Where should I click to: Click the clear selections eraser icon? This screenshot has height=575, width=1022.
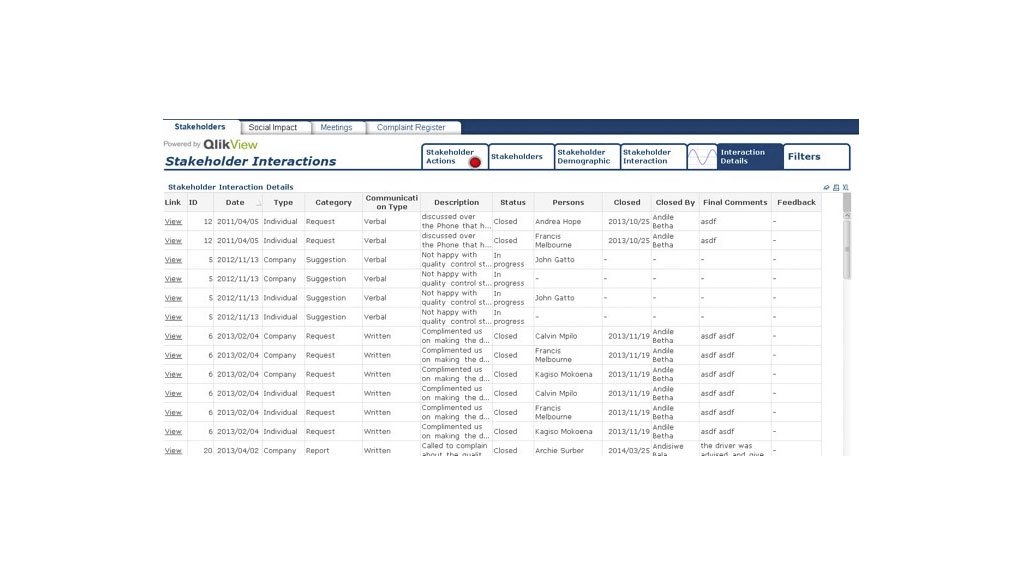[826, 187]
